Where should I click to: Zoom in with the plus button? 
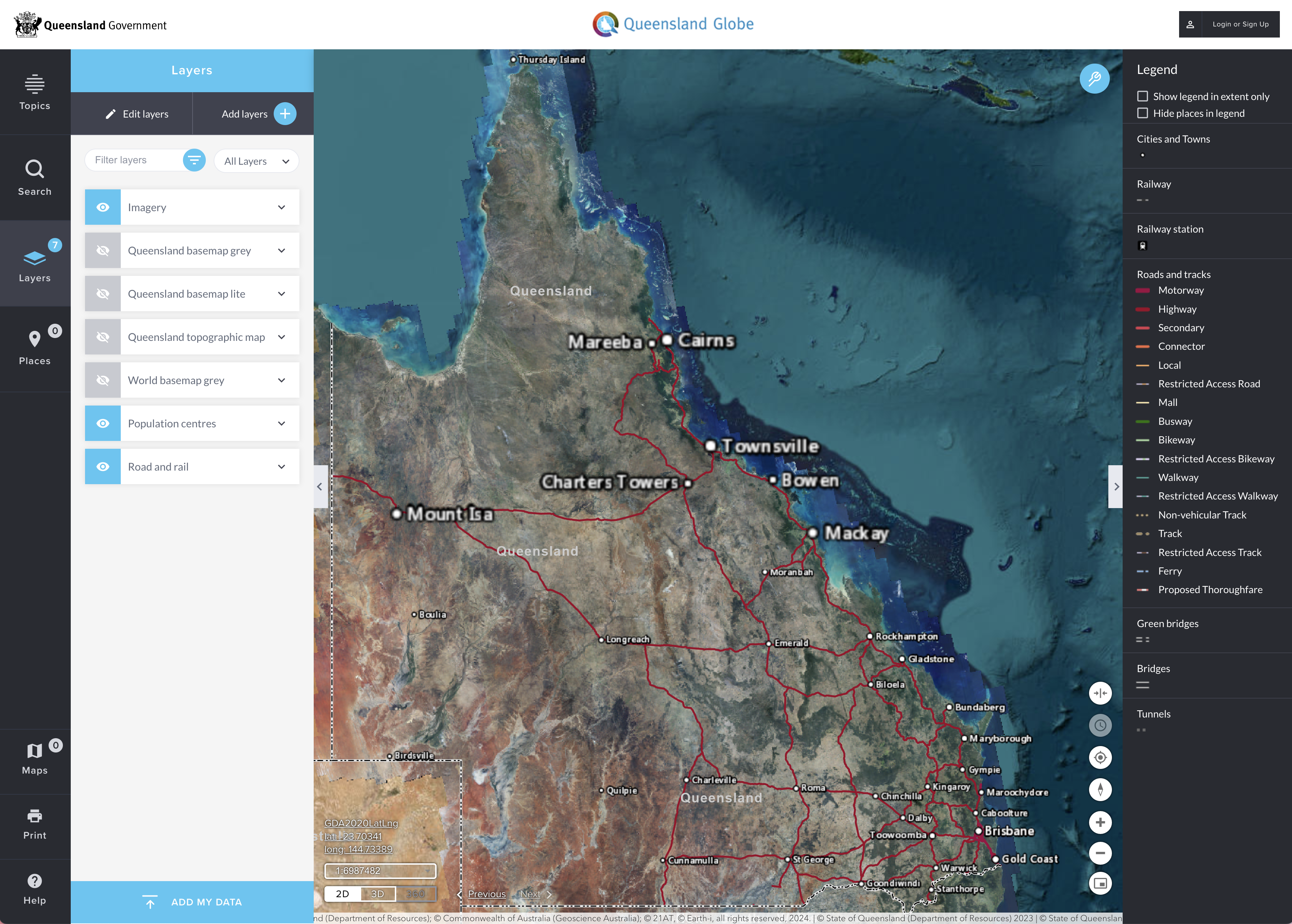click(x=1100, y=822)
